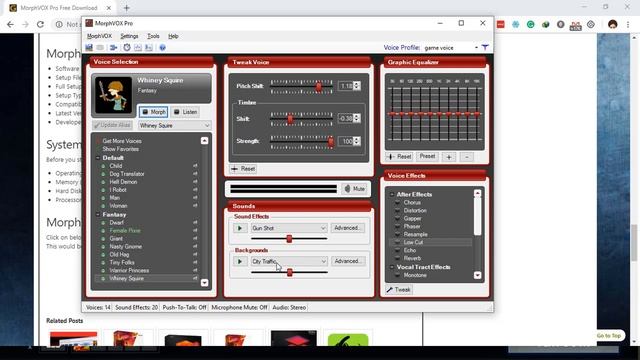Select the Warrior Princess voice
The width and height of the screenshot is (640, 360).
click(129, 271)
